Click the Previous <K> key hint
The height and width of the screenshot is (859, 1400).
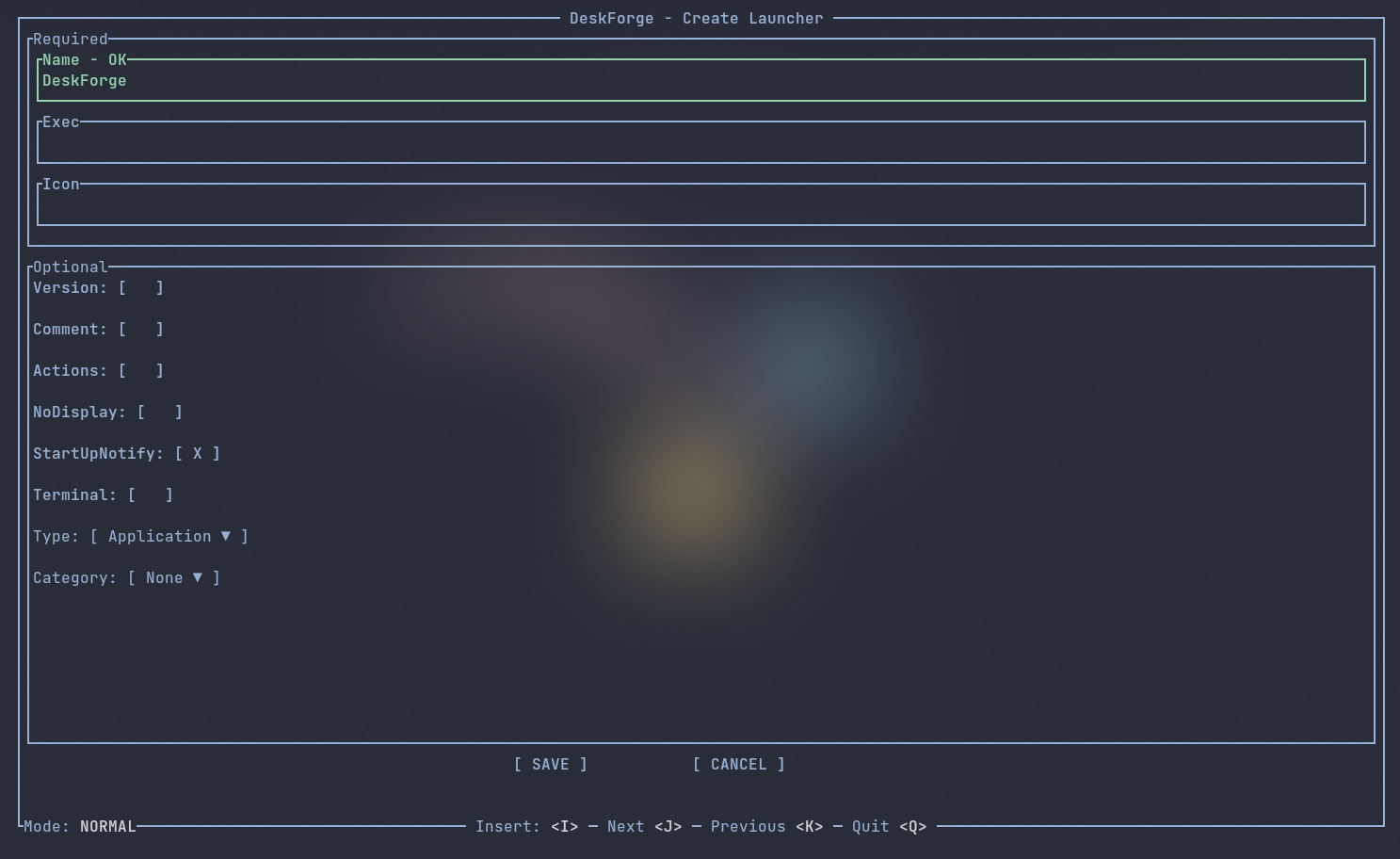(767, 827)
